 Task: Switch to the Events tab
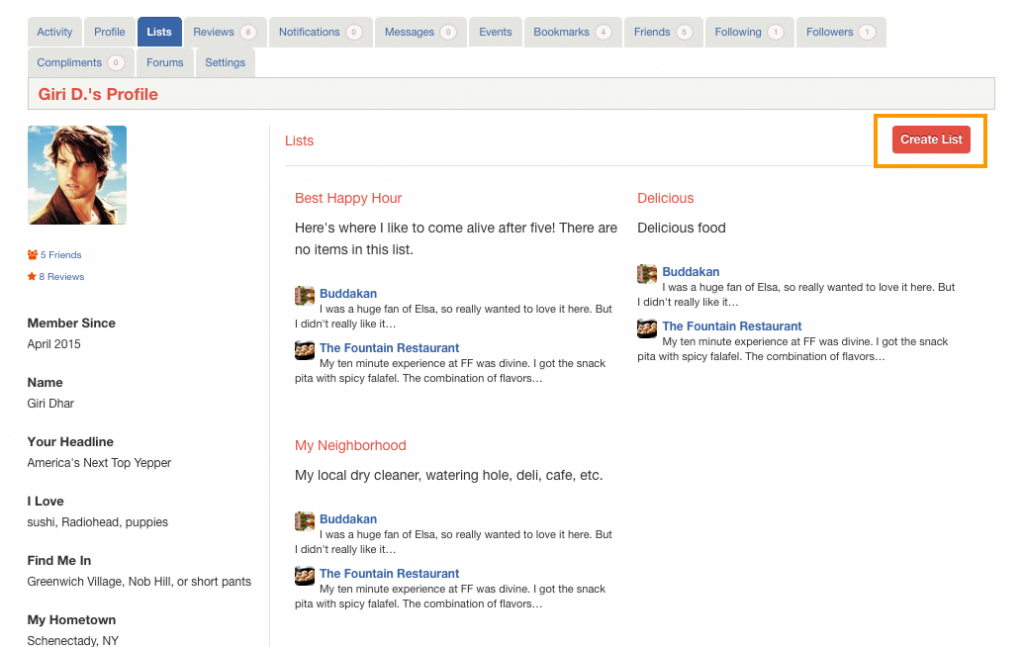coord(495,32)
